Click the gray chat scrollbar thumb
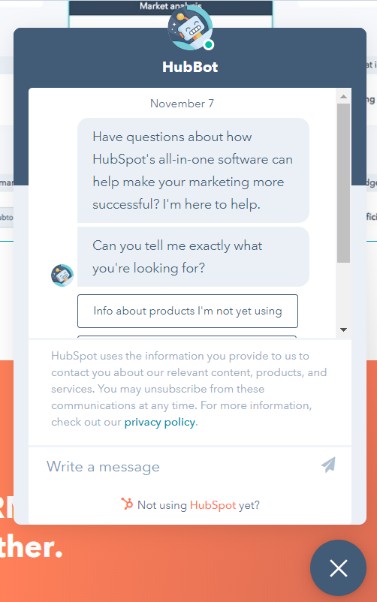377x602 pixels. coord(344,183)
